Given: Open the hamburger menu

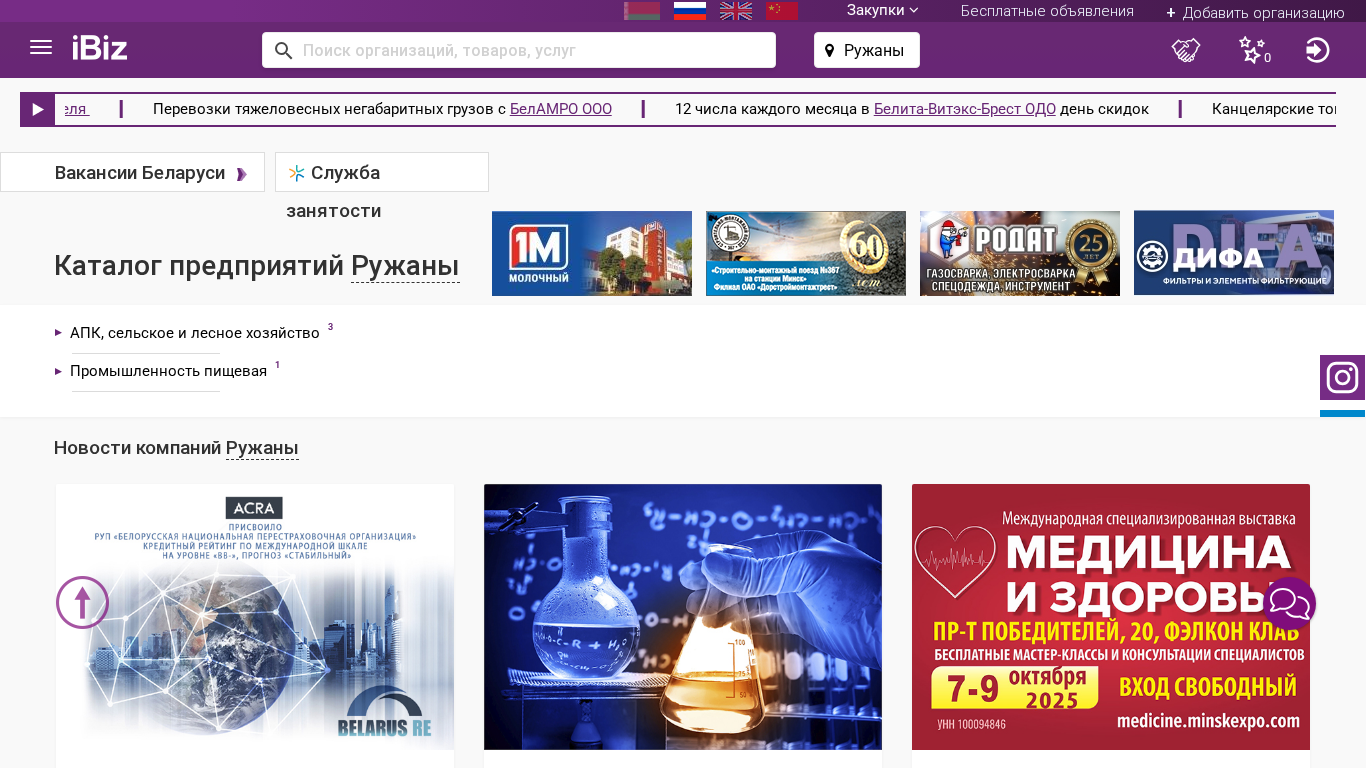Looking at the screenshot, I should tap(41, 48).
